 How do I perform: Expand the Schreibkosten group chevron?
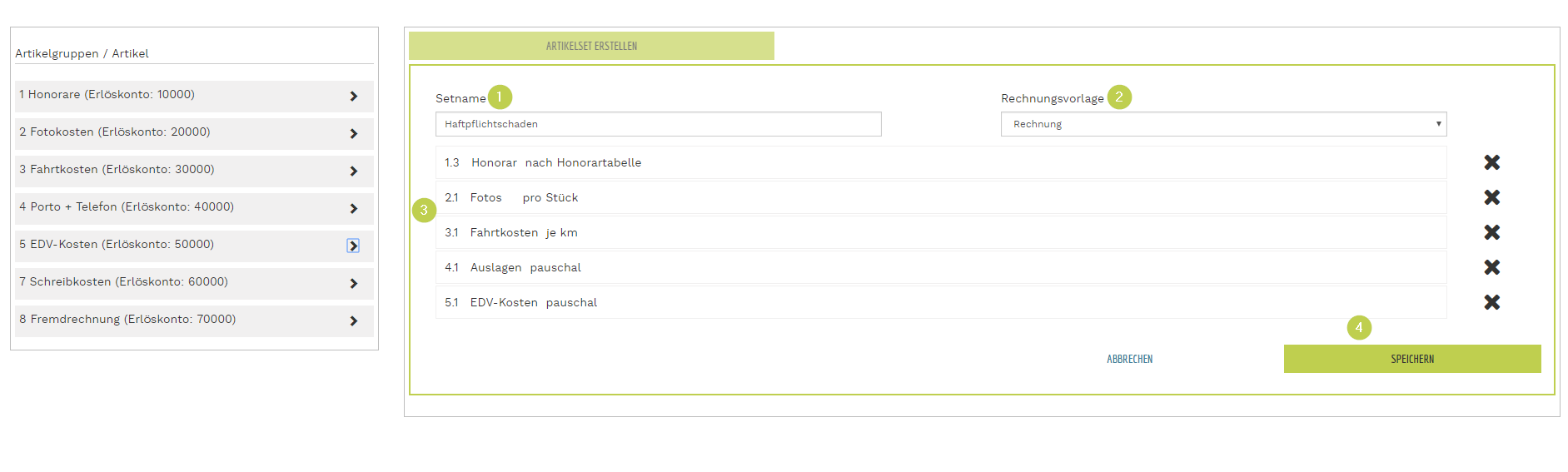coord(354,284)
